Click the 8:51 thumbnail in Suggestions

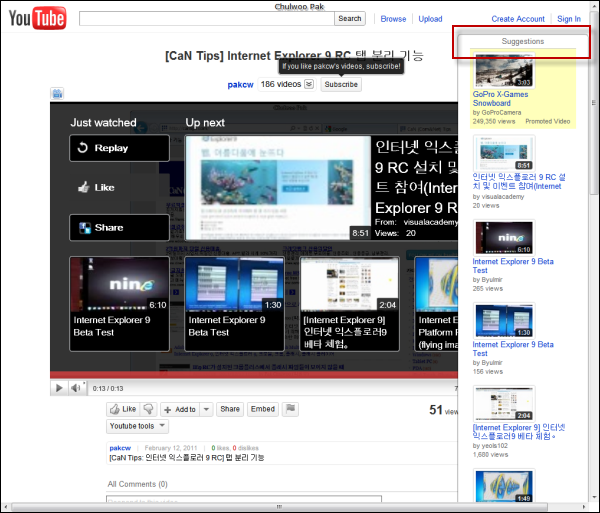(x=504, y=153)
